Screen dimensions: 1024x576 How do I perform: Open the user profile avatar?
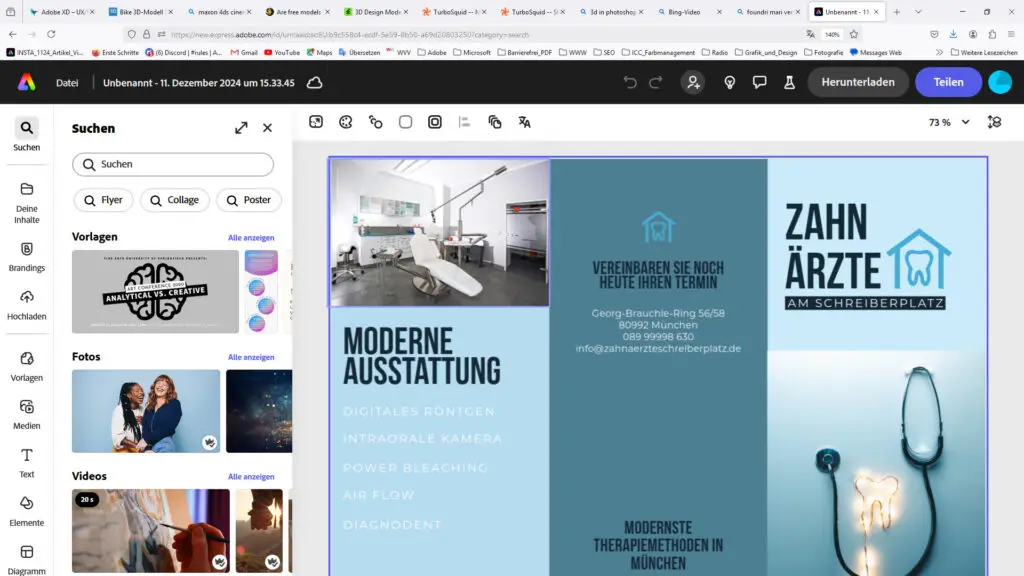(1000, 82)
